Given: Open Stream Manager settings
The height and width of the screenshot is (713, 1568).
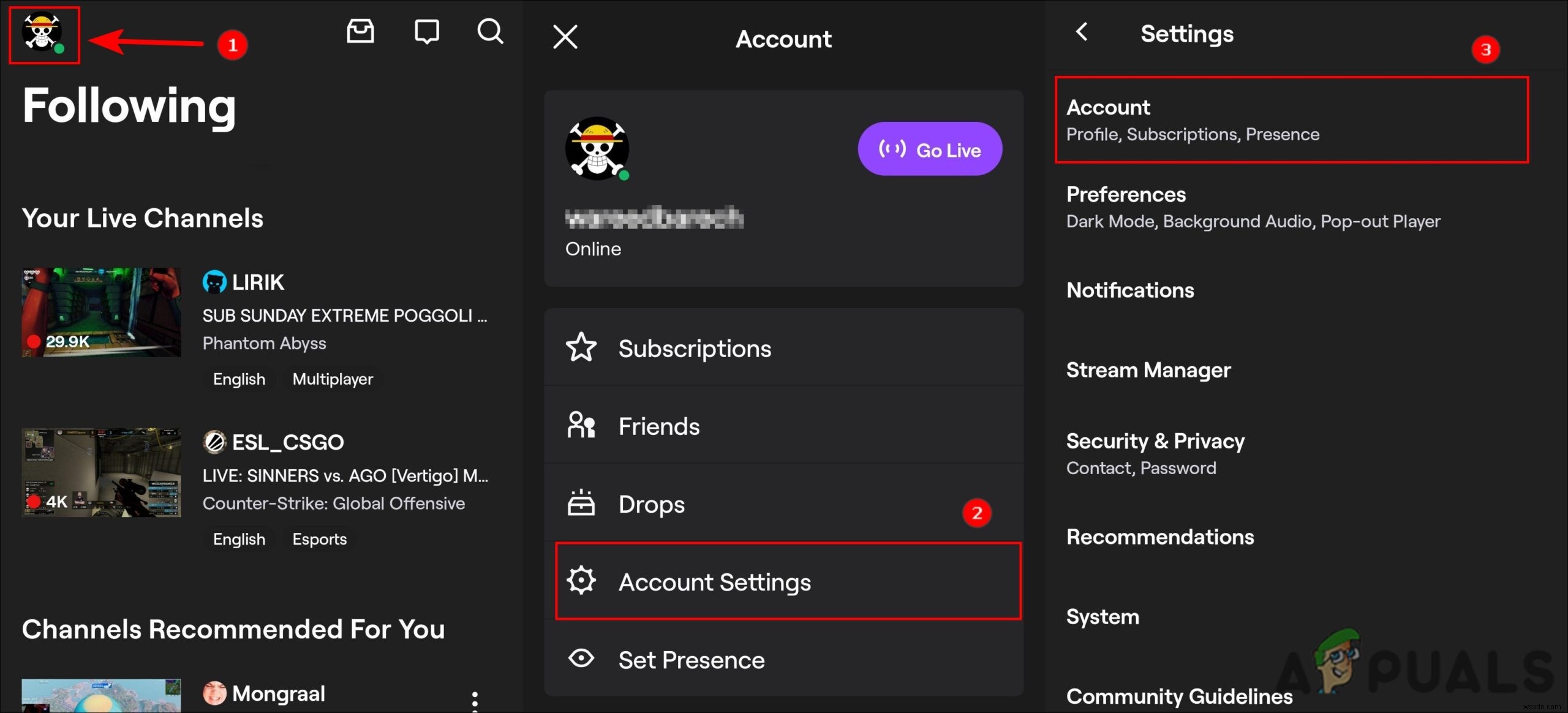Looking at the screenshot, I should point(1148,370).
